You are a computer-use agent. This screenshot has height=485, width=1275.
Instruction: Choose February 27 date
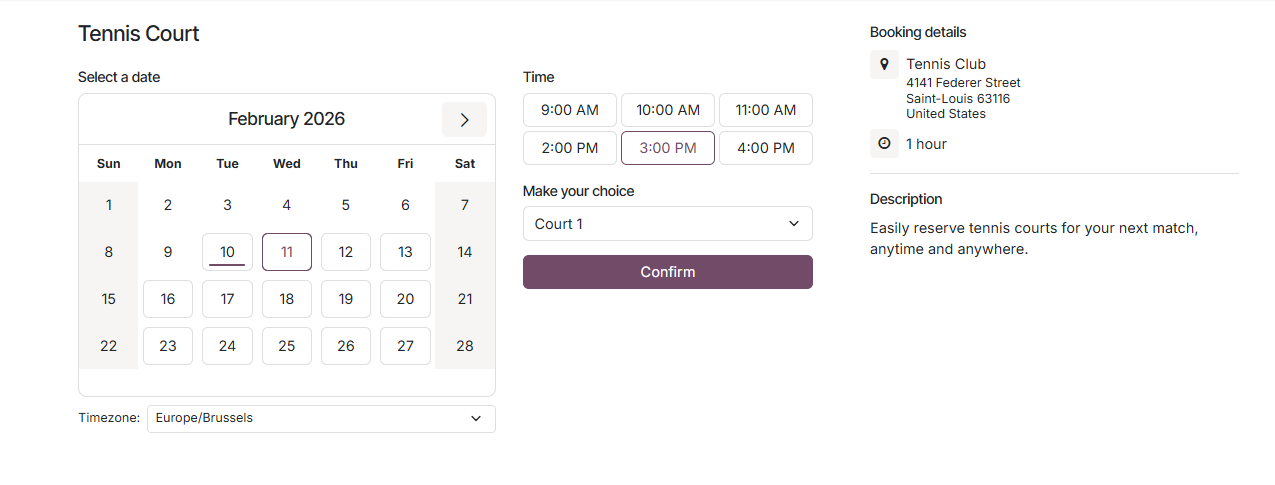pyautogui.click(x=405, y=346)
